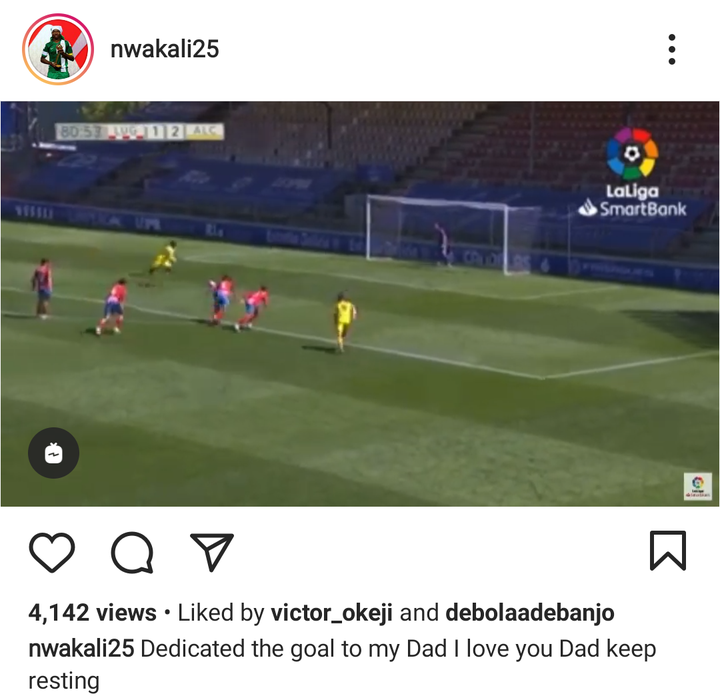
Task: Tap the 'Liked by' text
Action: coord(221,613)
